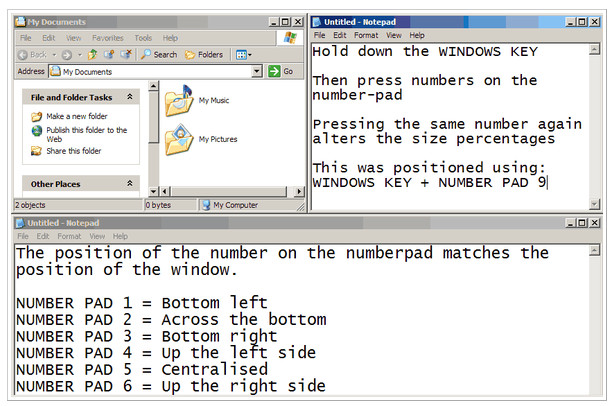Click up scroll arrow in bottom Notepad

594,250
